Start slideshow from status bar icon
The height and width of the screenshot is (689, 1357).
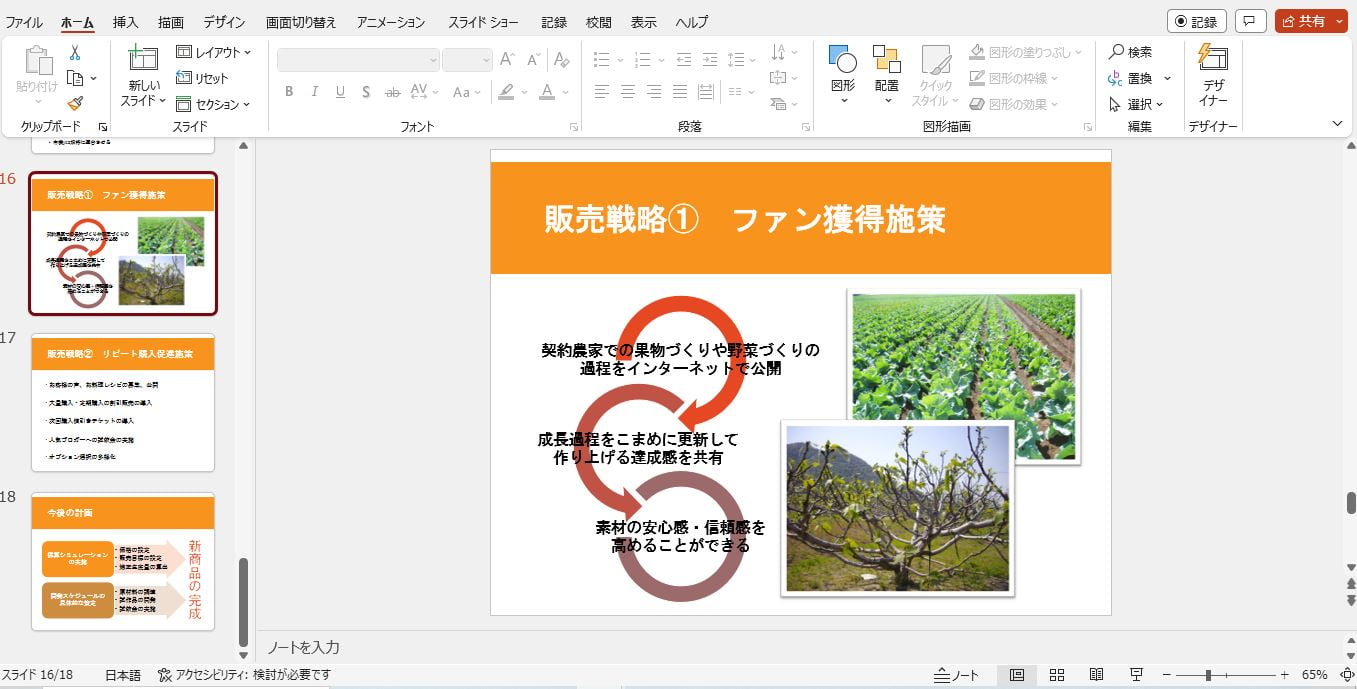pyautogui.click(x=1136, y=675)
